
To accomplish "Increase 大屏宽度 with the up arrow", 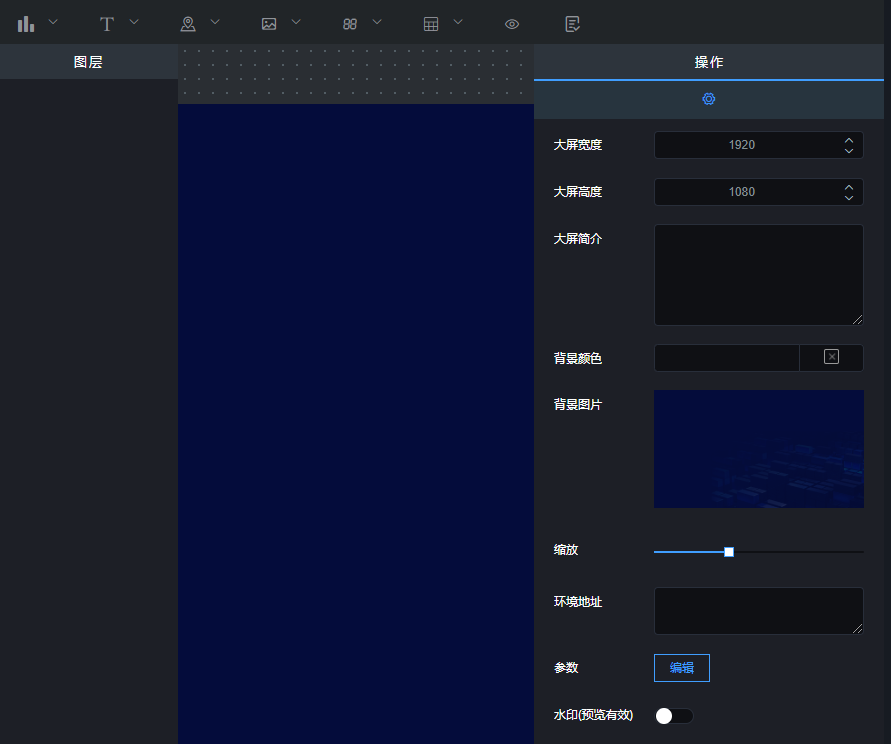I will (x=849, y=139).
